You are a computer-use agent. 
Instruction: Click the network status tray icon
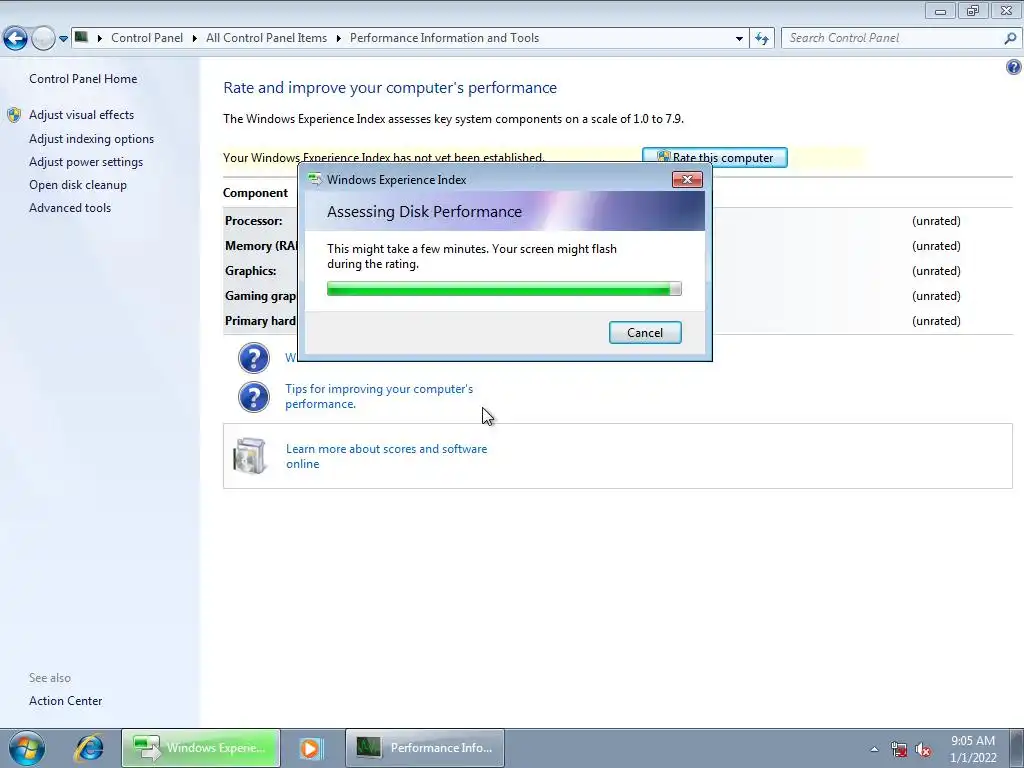pos(899,749)
